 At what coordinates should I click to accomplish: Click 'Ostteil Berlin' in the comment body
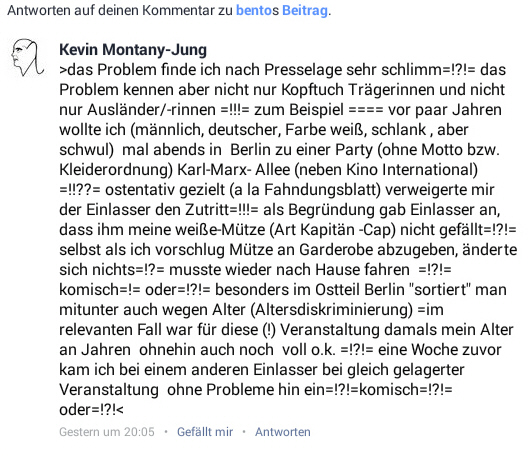coord(360,290)
